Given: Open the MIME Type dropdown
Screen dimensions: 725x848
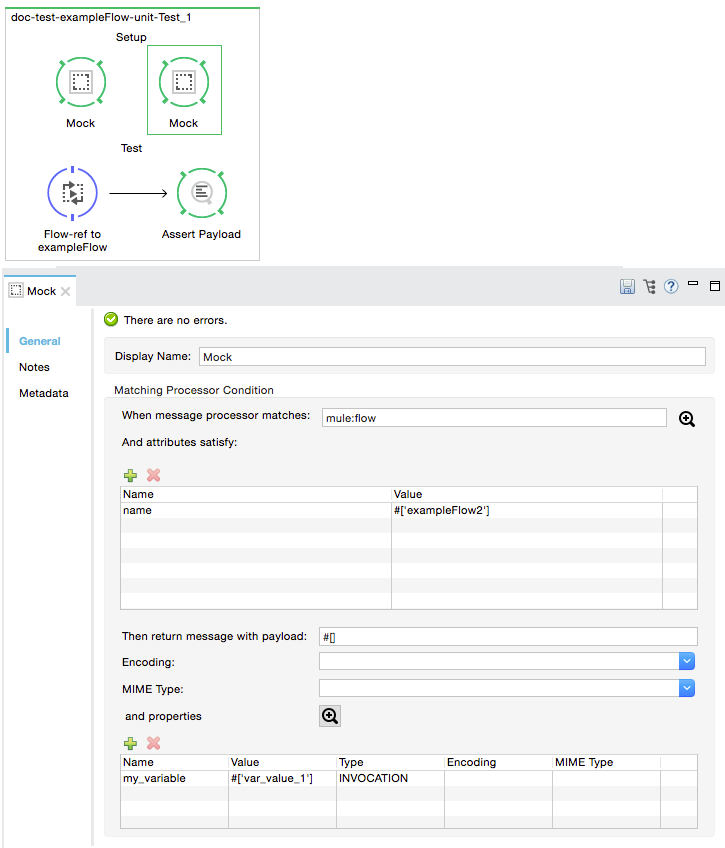Looking at the screenshot, I should 686,688.
